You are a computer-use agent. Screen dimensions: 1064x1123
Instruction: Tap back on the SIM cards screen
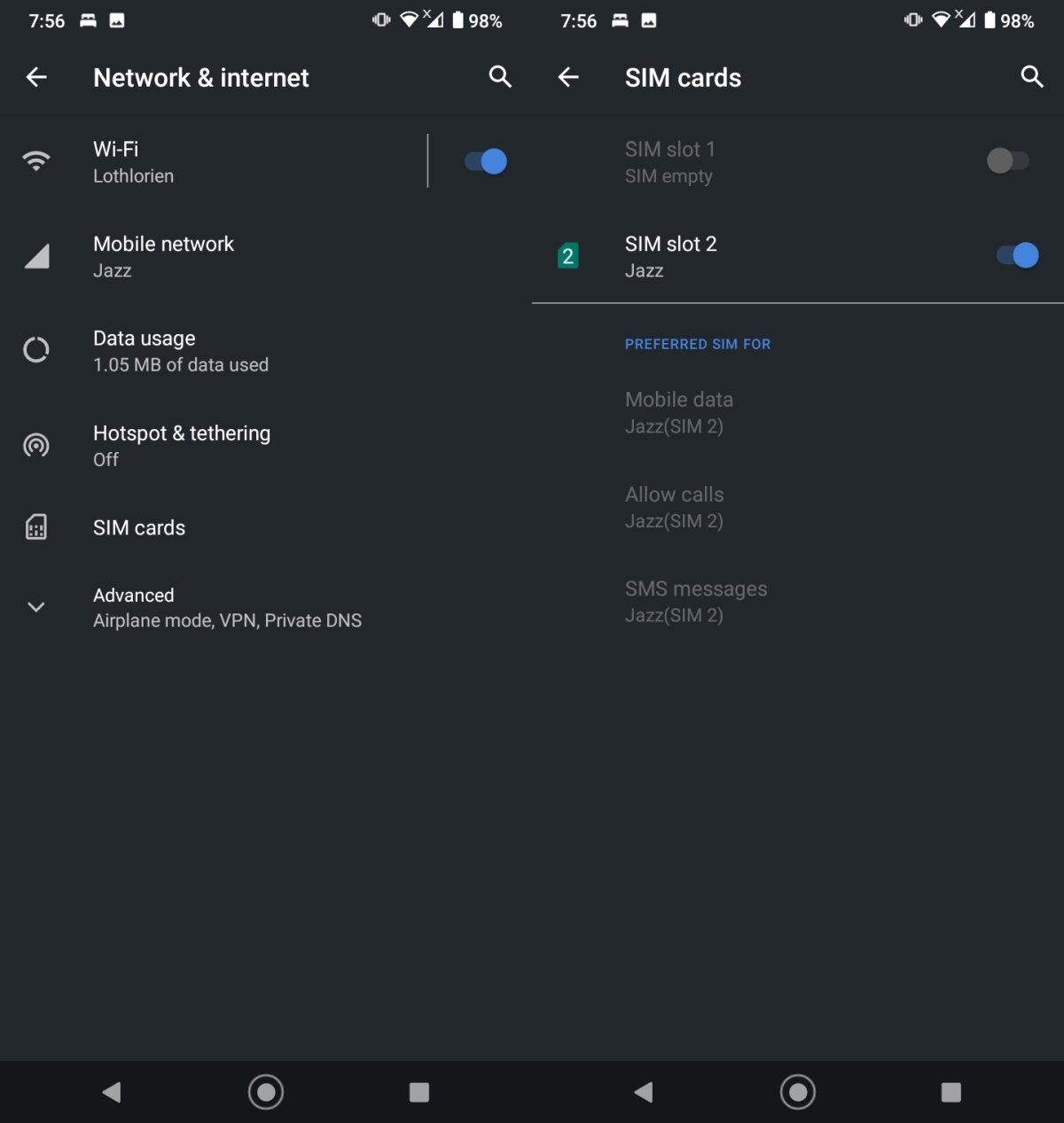coord(568,77)
